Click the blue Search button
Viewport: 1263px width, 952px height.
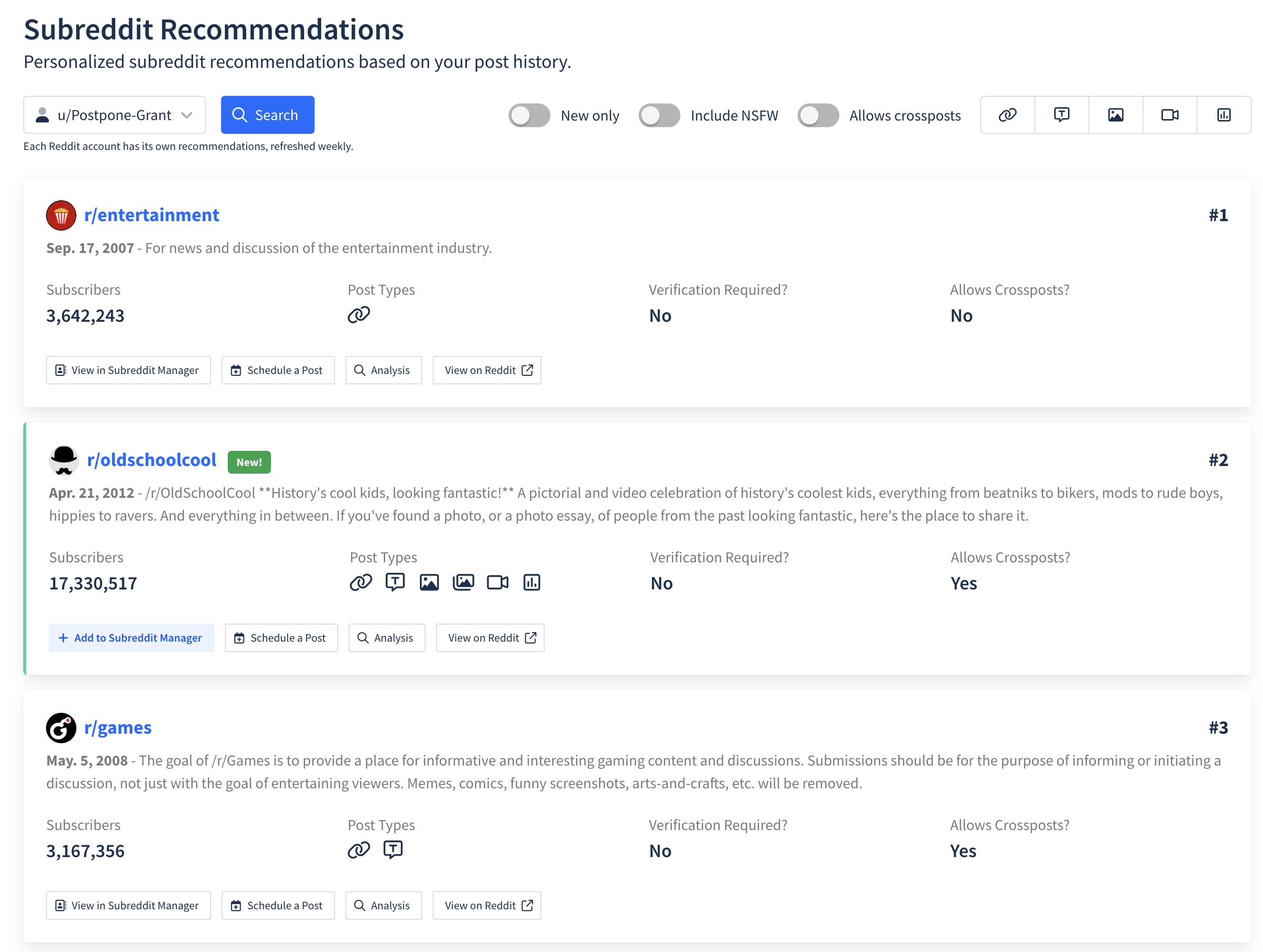point(267,115)
